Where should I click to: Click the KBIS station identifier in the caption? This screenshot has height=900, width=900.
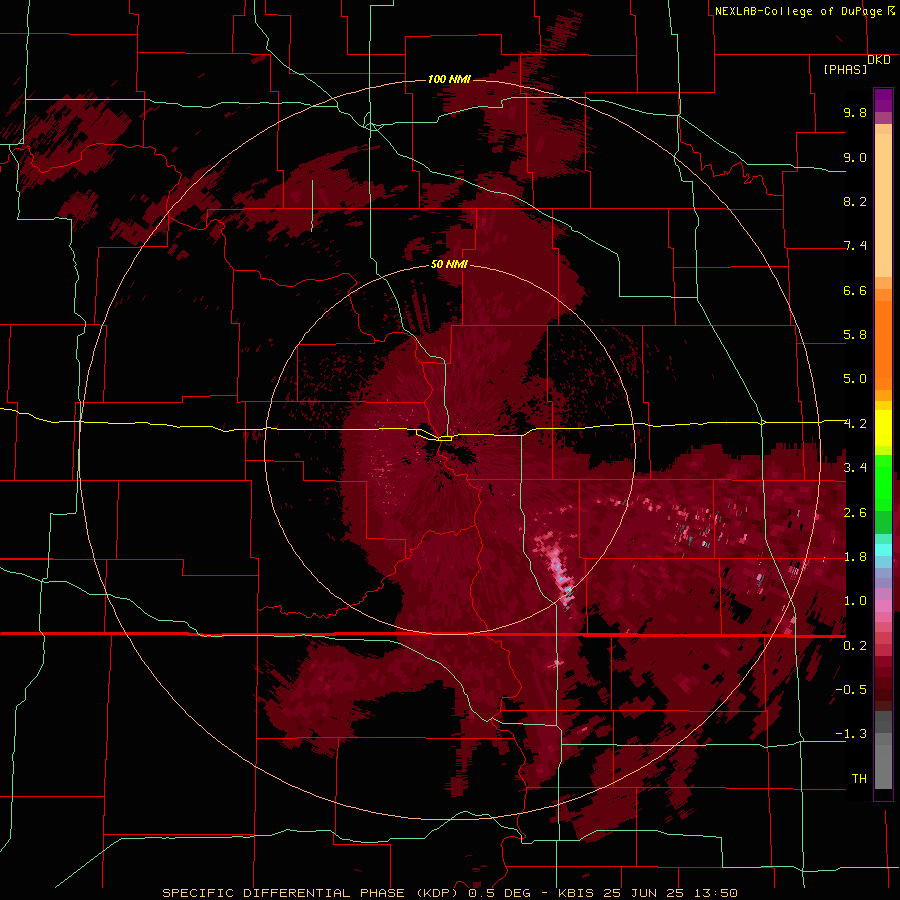tap(577, 893)
